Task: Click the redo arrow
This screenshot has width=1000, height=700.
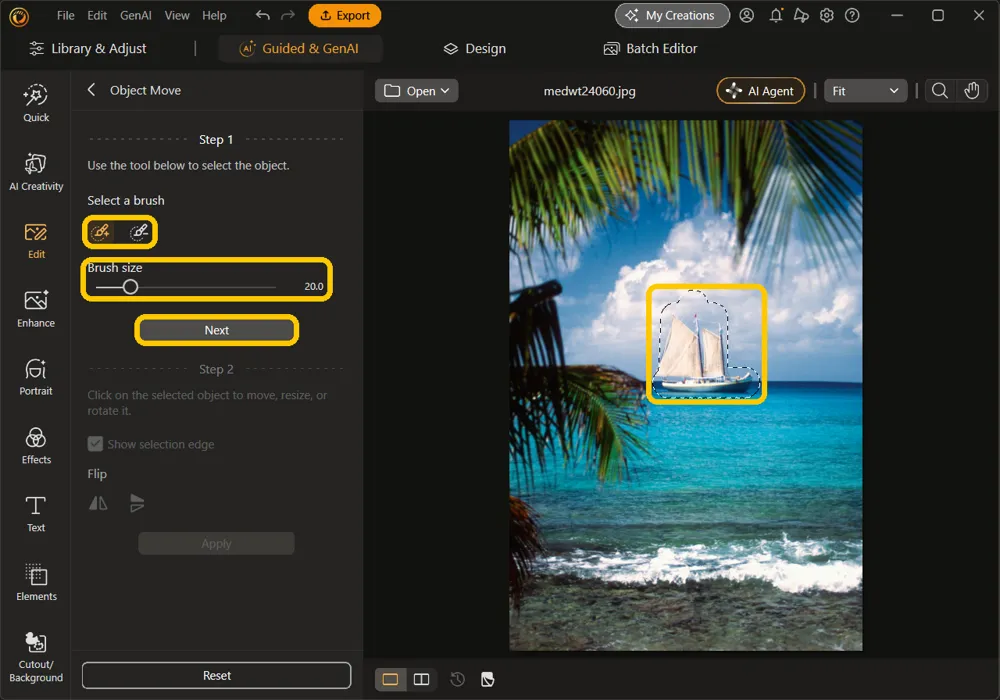Action: click(x=288, y=15)
